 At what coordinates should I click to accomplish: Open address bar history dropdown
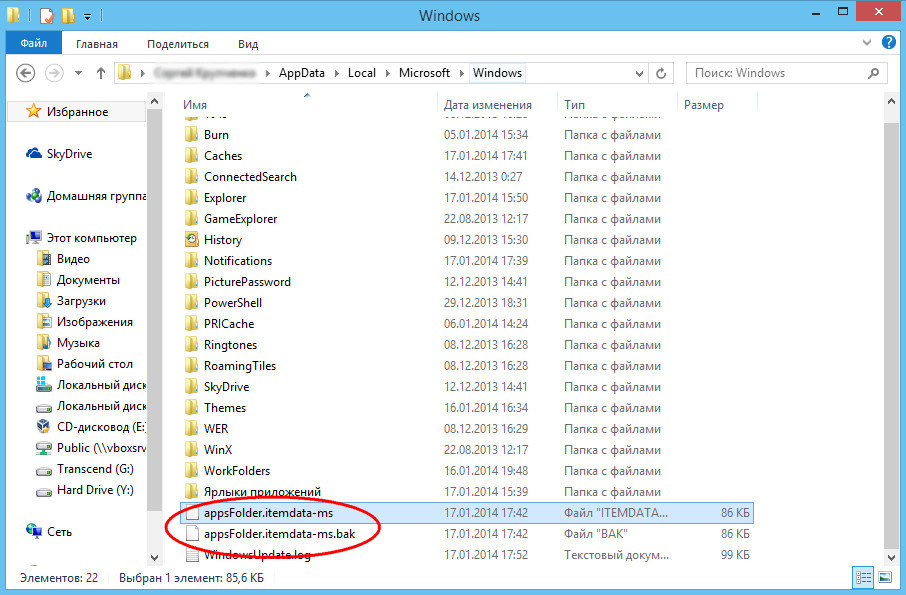[x=639, y=73]
